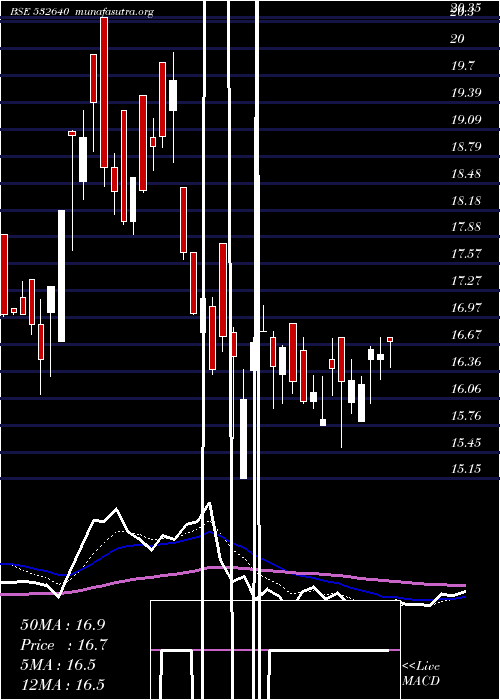Click the 12MA : 16.5 readout

[63, 684]
